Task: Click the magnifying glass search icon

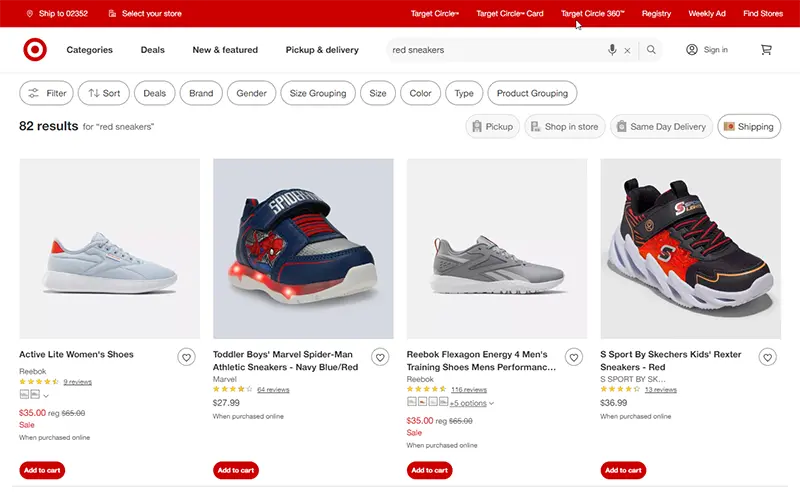Action: coord(651,50)
